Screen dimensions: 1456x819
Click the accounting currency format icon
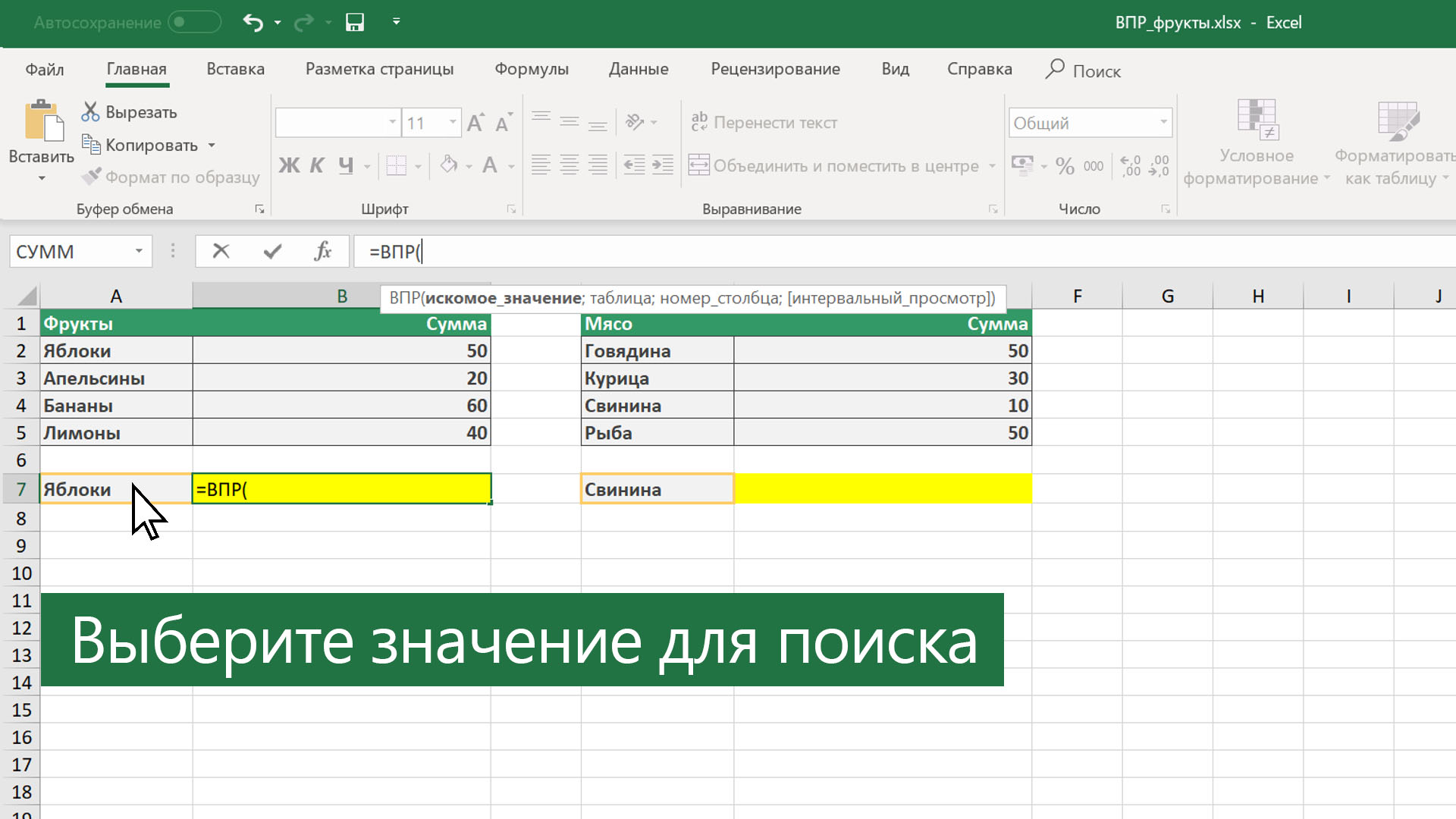[x=1022, y=165]
